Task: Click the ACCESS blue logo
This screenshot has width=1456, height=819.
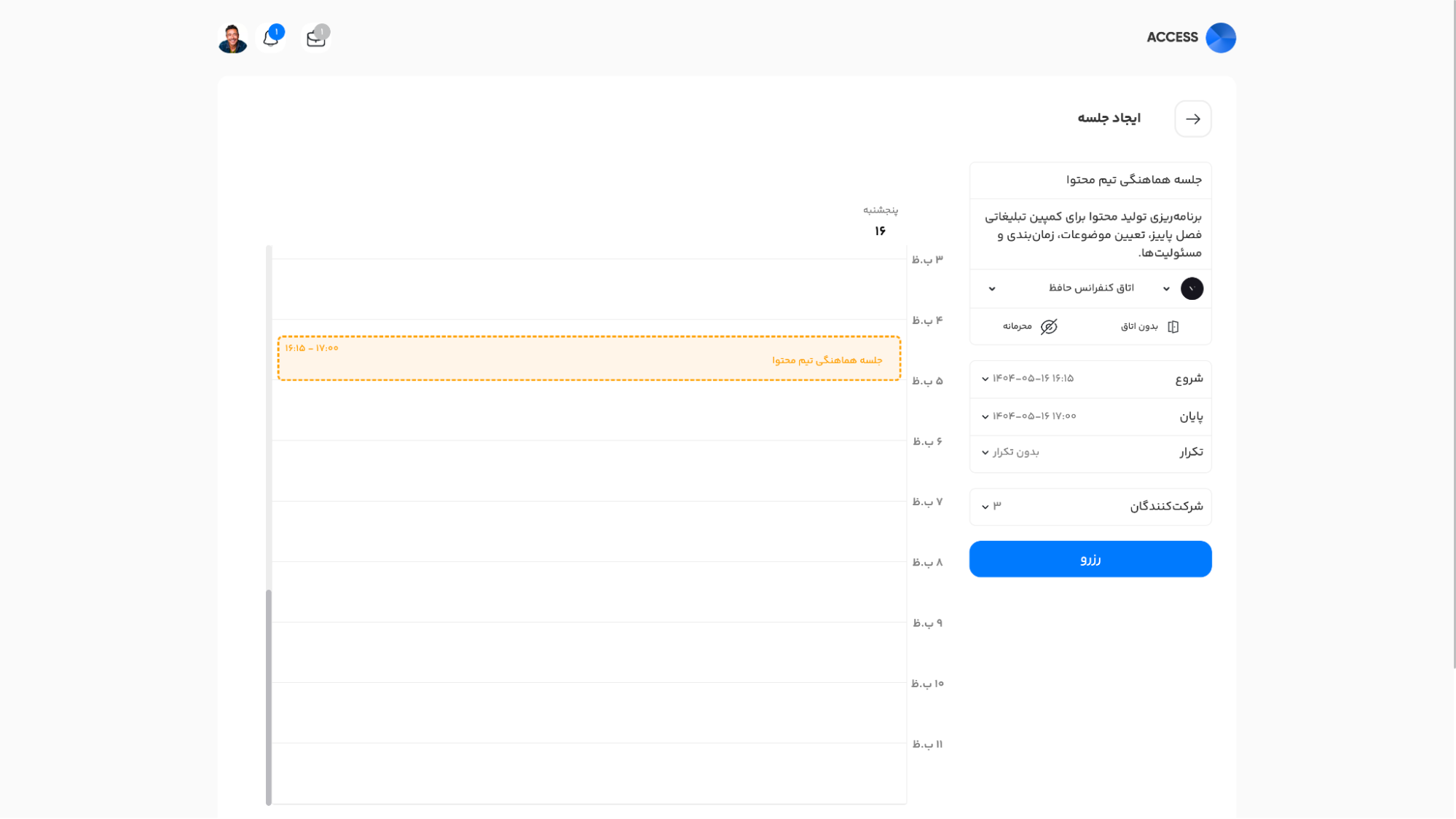Action: coord(1220,38)
